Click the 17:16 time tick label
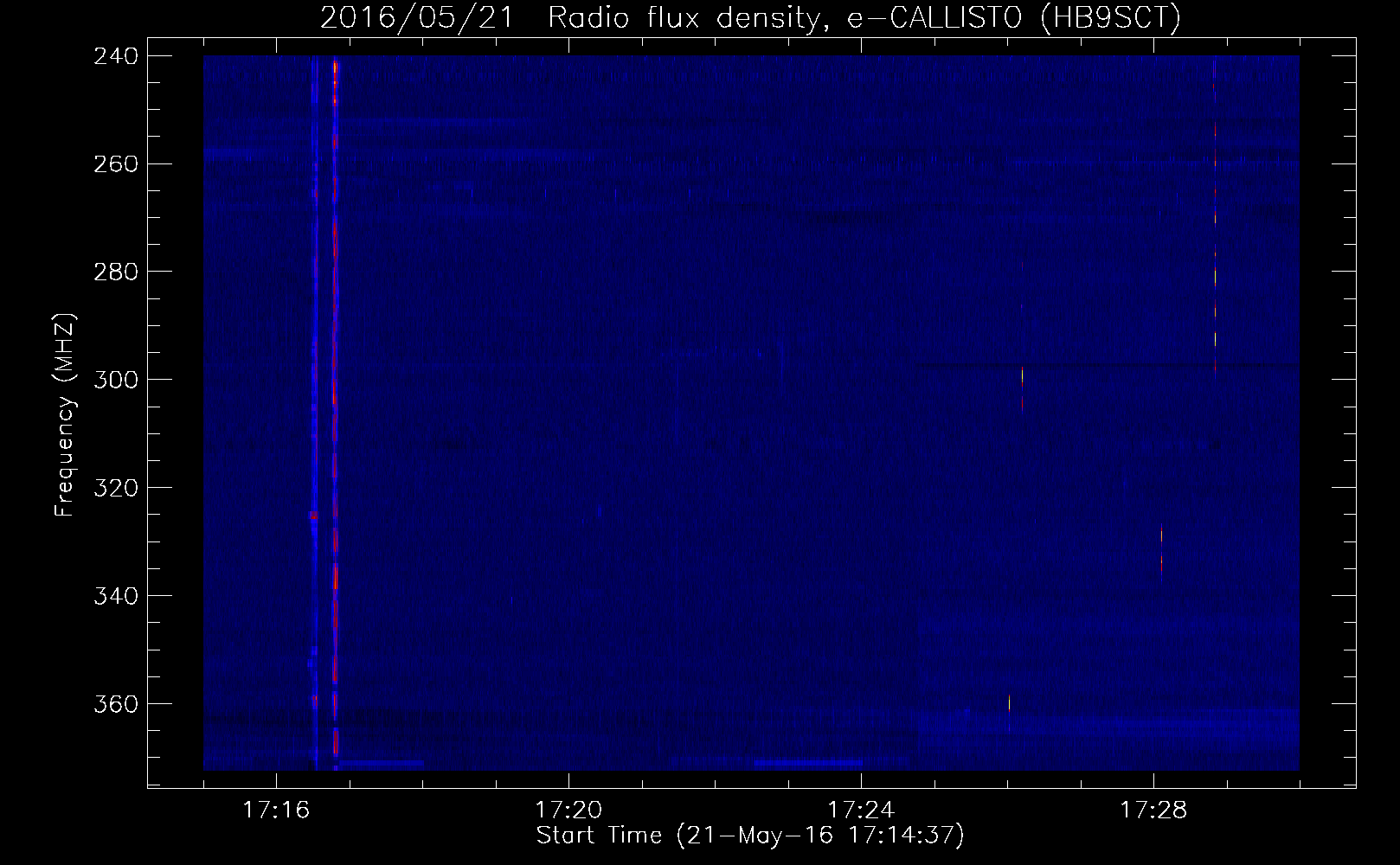 point(276,811)
